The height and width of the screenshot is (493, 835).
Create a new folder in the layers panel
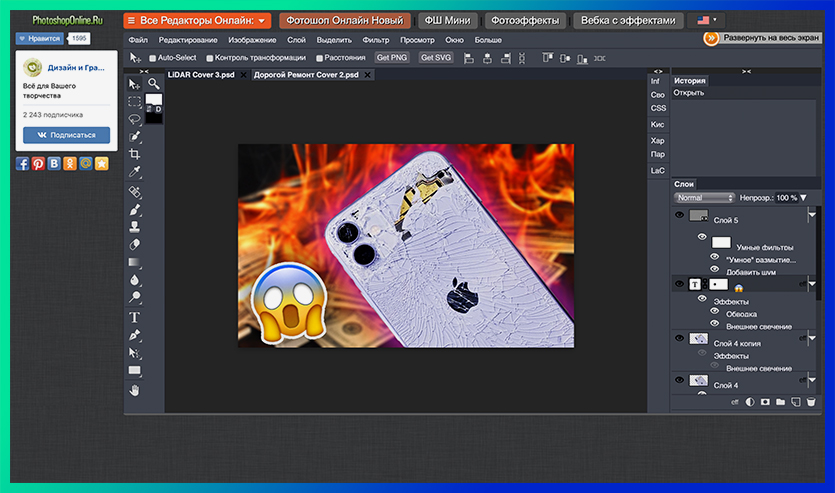pos(781,402)
